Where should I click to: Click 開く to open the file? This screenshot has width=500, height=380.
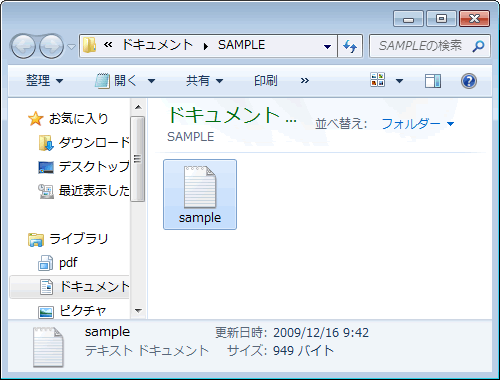[x=115, y=80]
